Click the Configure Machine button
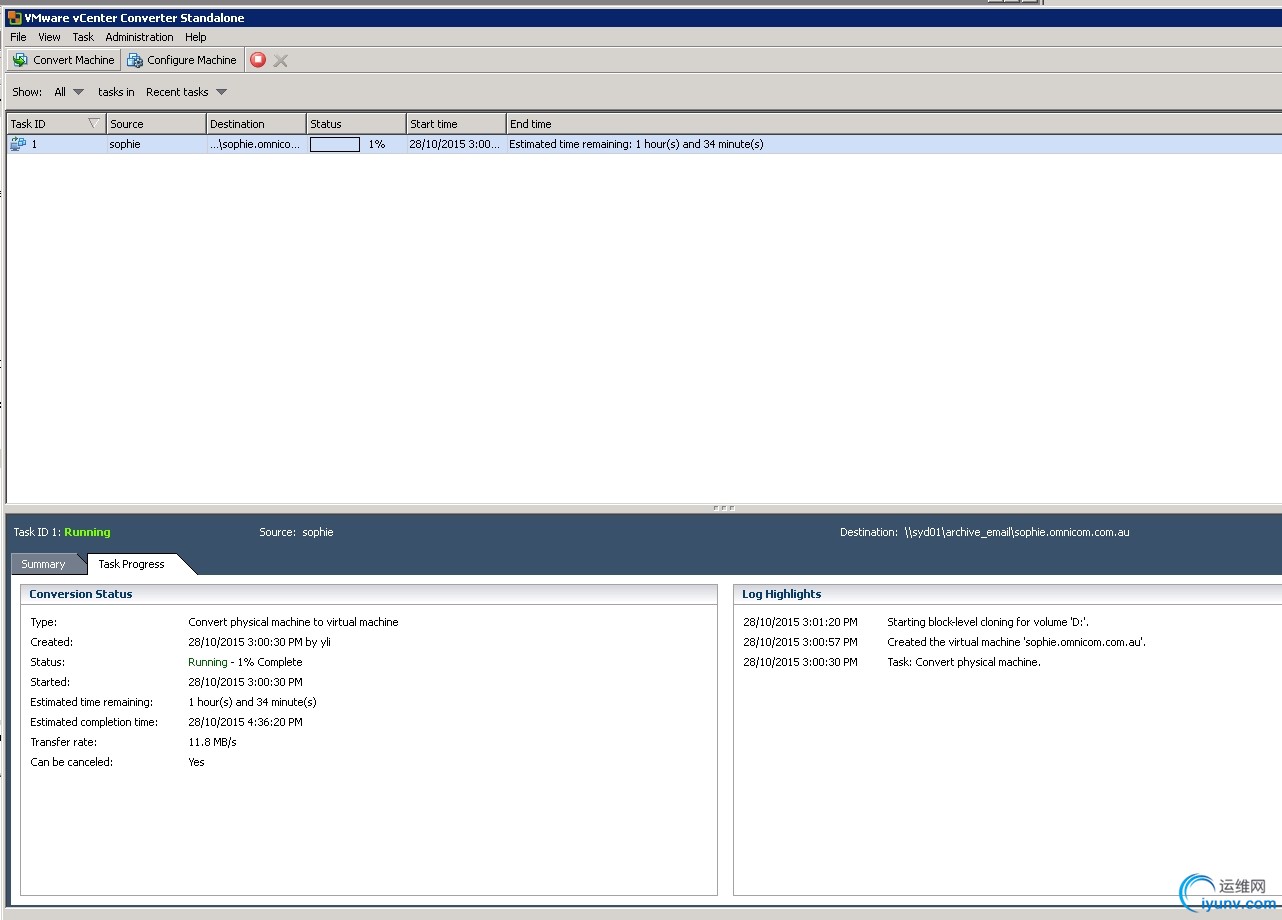Viewport: 1282px width, 920px height. tap(182, 60)
